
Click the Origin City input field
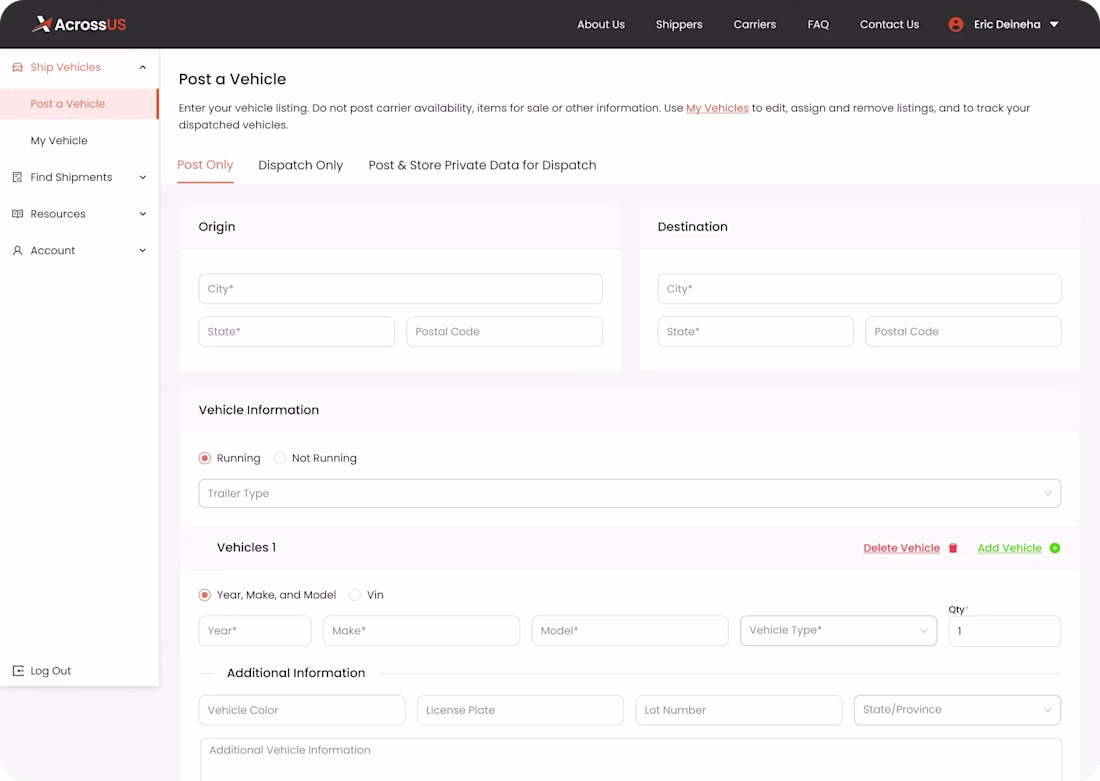point(400,289)
